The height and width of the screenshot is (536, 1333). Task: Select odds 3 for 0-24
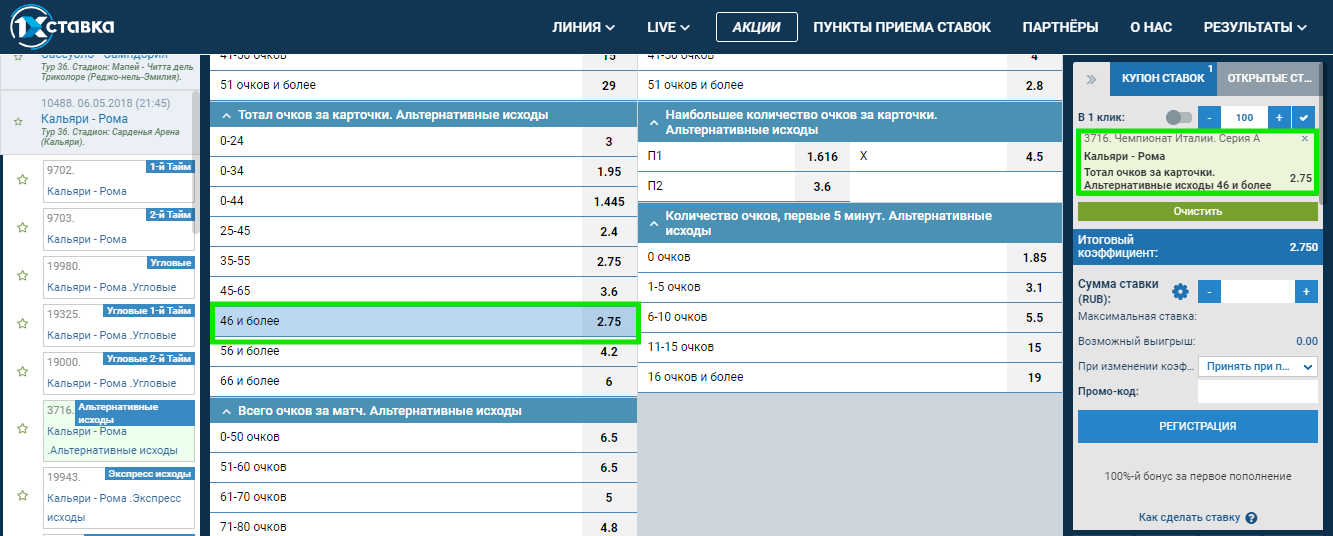[609, 142]
